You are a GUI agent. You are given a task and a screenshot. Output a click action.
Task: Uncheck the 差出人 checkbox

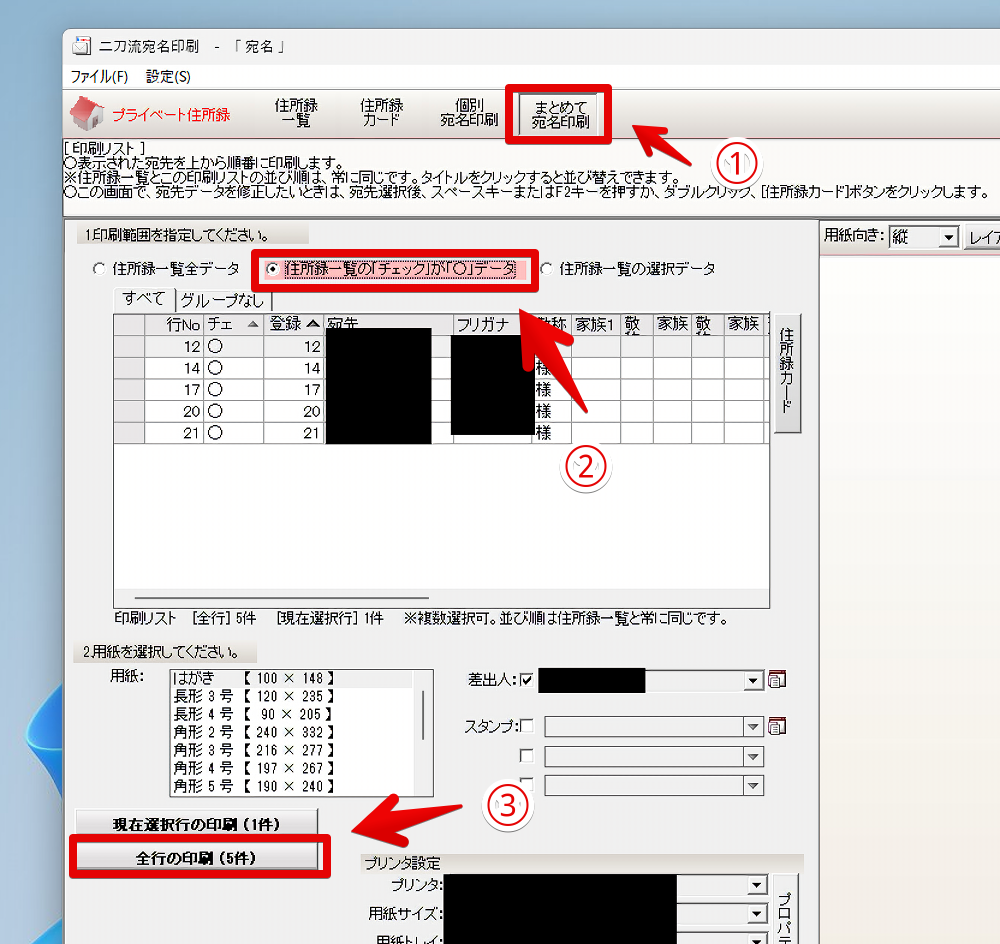coord(527,681)
